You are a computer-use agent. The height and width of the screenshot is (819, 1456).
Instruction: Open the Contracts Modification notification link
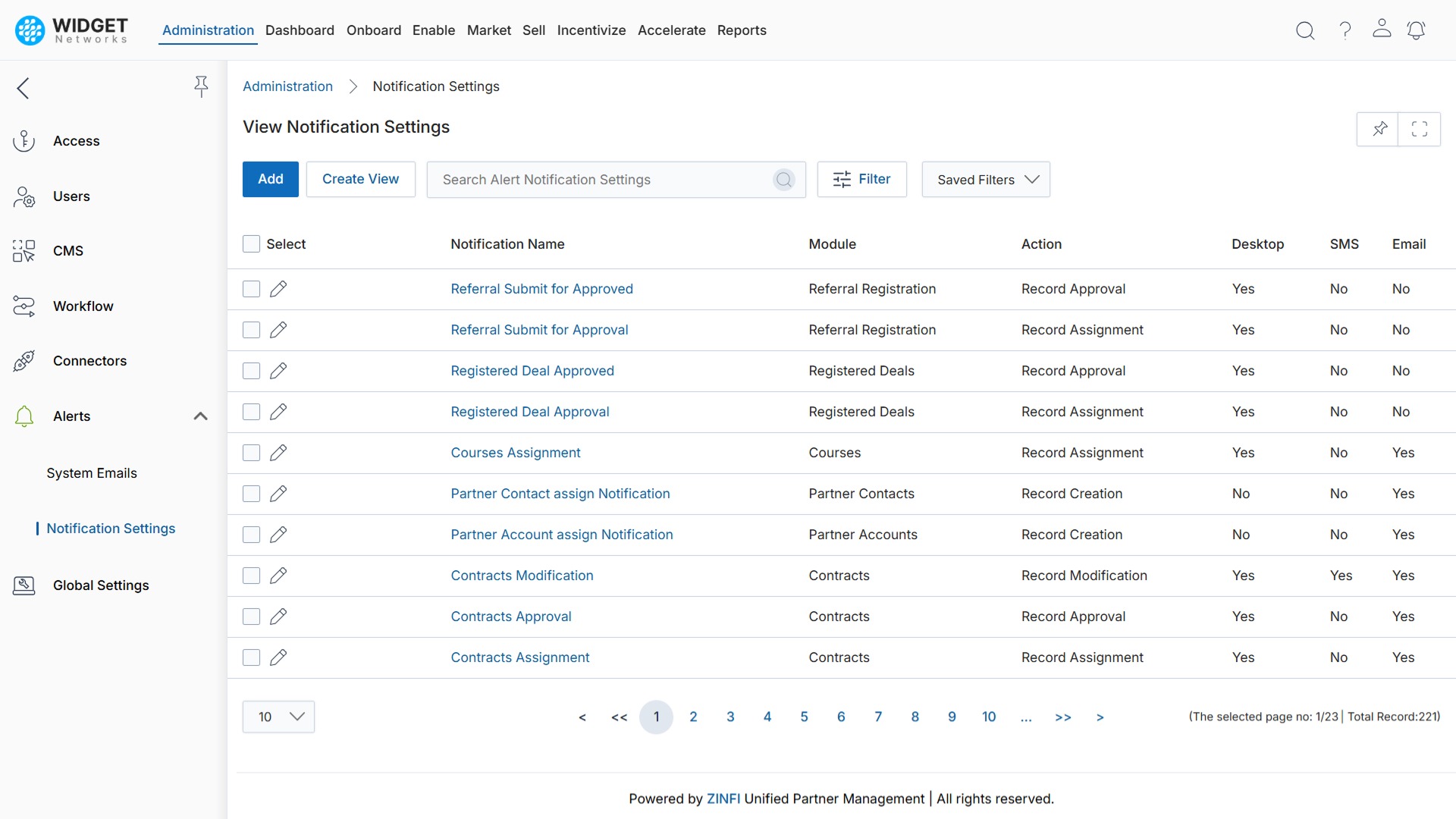pyautogui.click(x=522, y=575)
